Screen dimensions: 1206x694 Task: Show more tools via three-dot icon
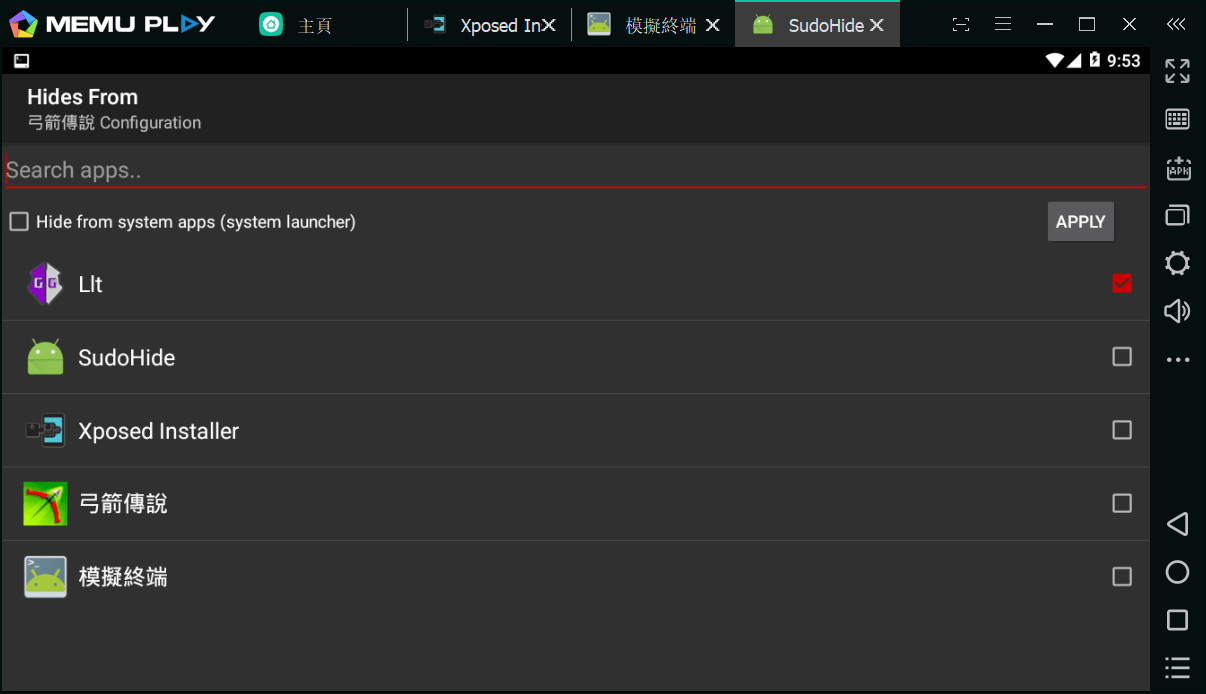[x=1178, y=360]
